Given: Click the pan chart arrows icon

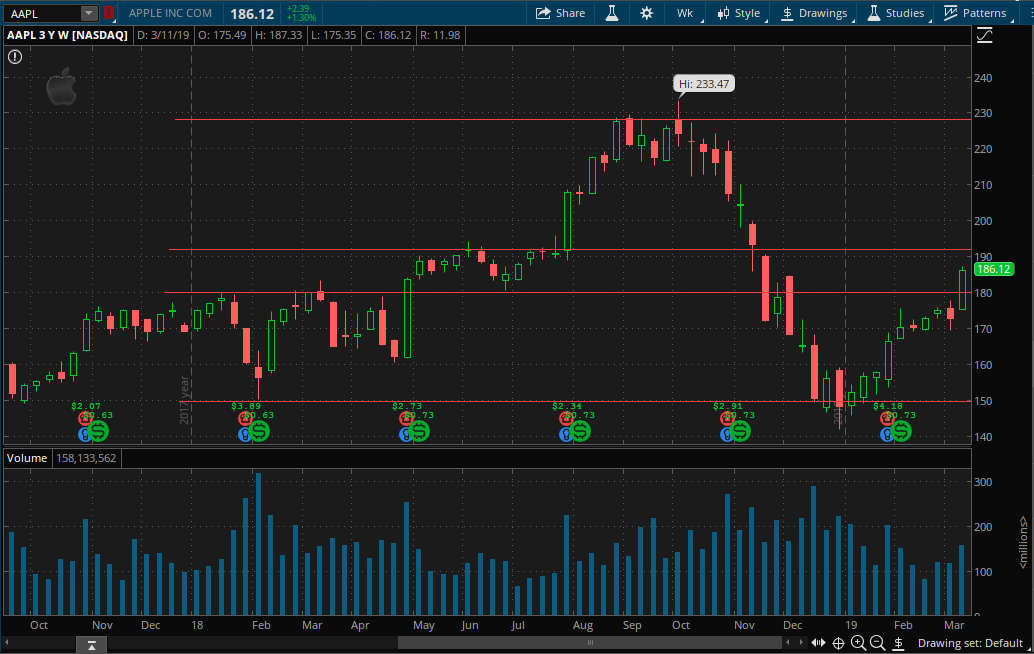Looking at the screenshot, I should 818,643.
